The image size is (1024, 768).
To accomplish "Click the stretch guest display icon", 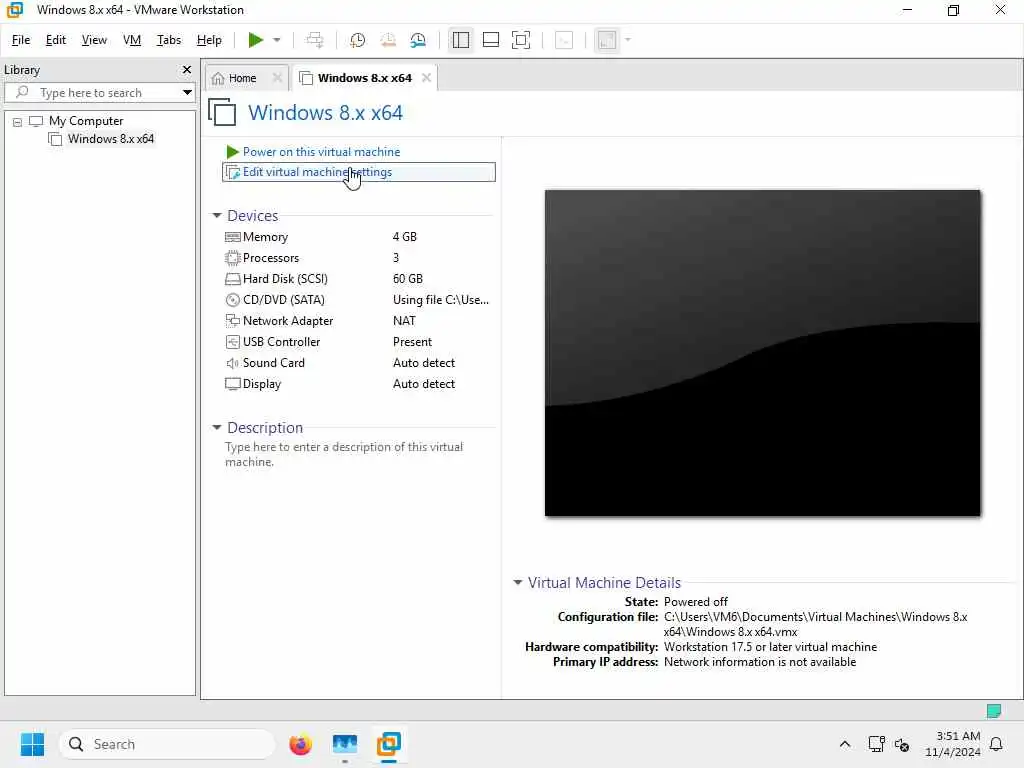I will 607,40.
